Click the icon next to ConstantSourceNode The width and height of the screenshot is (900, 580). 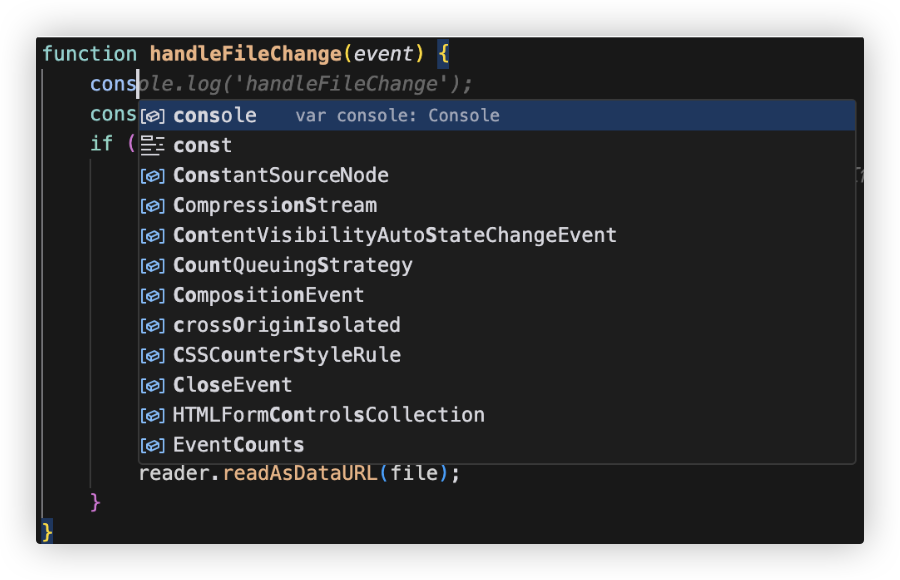(x=152, y=176)
